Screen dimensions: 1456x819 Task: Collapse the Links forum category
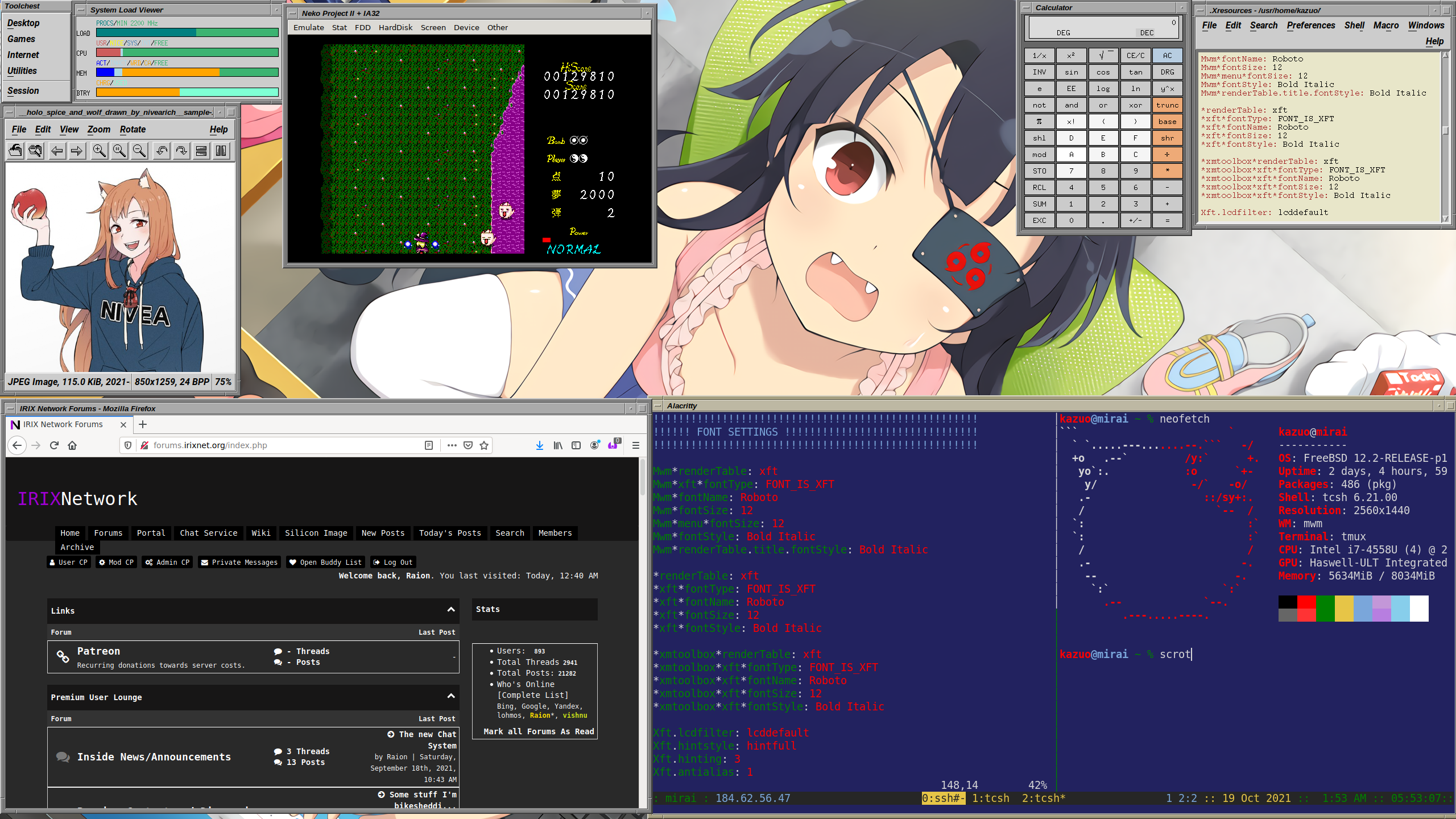tap(451, 610)
